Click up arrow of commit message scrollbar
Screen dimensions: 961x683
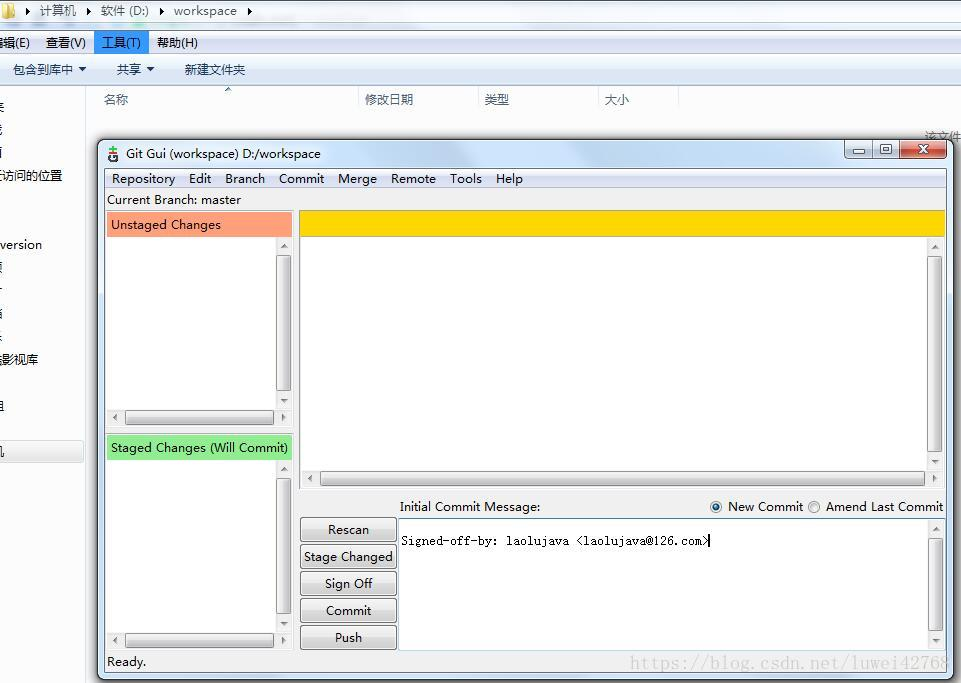(x=935, y=528)
